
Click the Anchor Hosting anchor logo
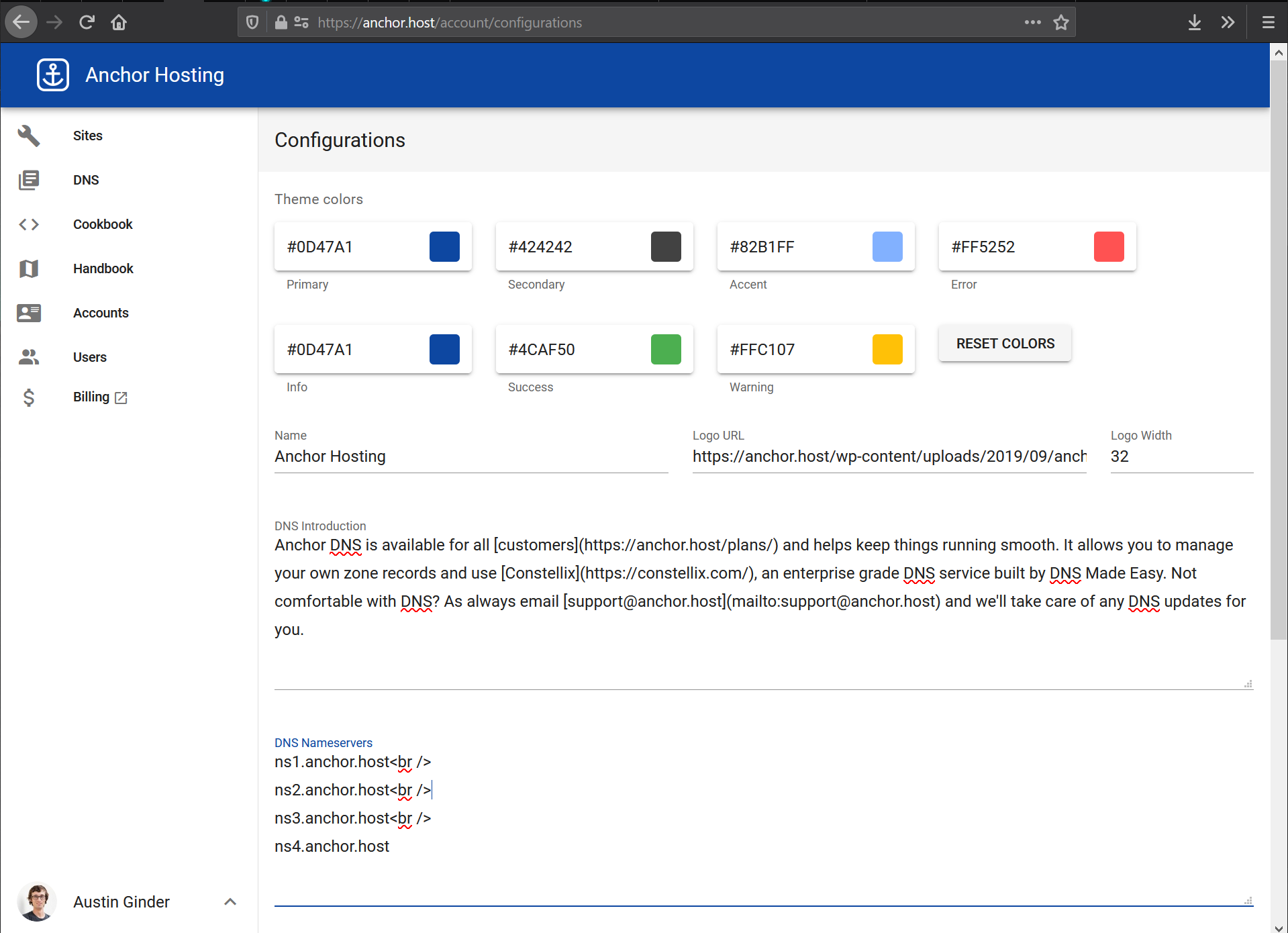pos(53,75)
